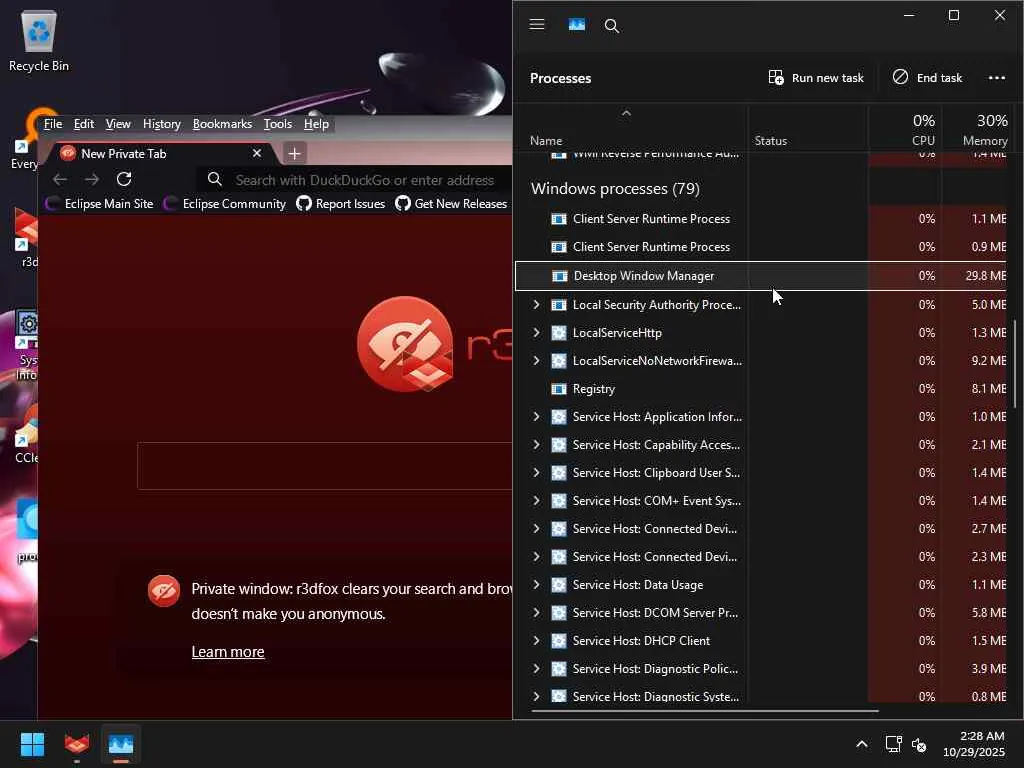Open Report Issues GitHub bookmark
1024x768 pixels.
click(340, 204)
